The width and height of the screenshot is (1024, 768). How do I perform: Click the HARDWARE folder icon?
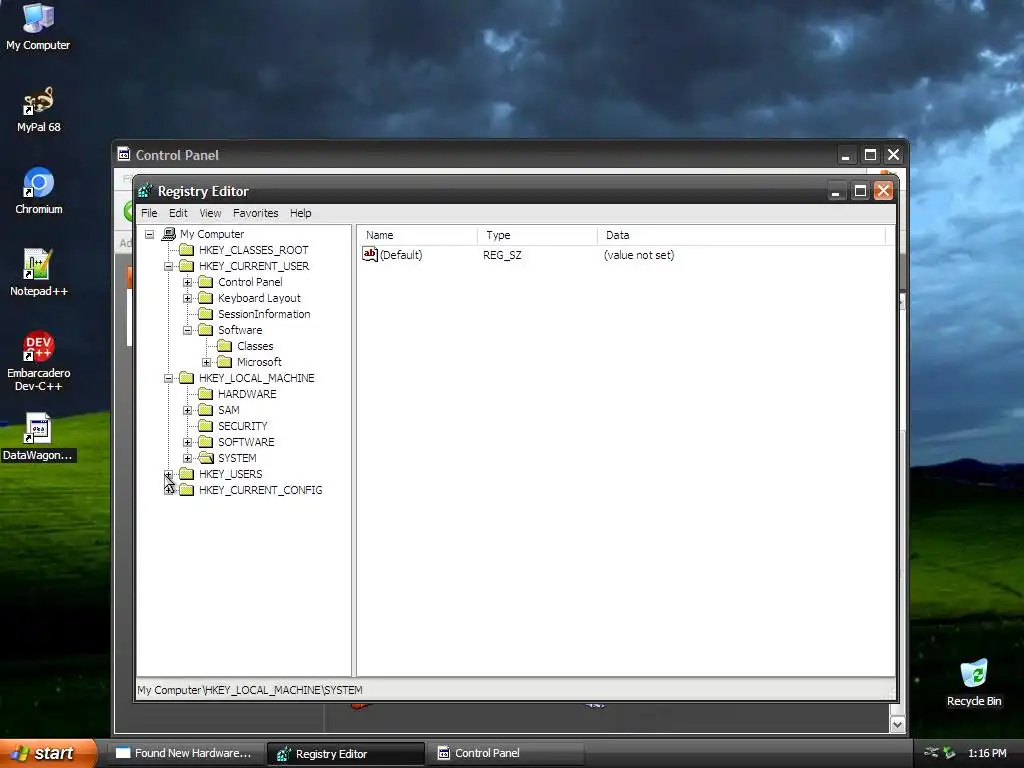click(x=206, y=394)
